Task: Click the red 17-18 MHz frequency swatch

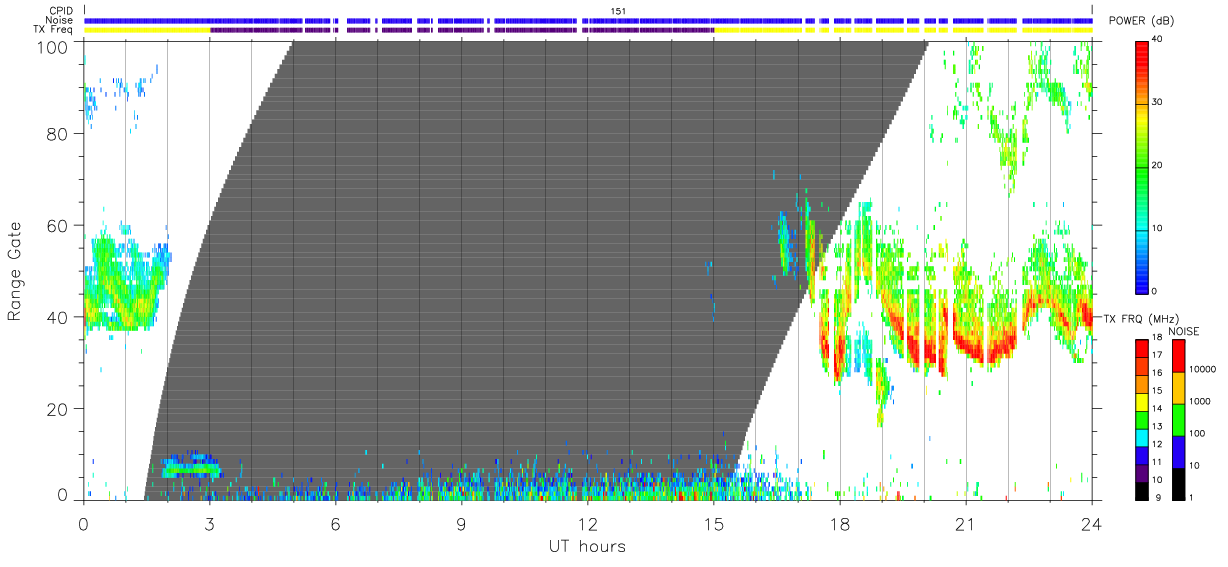Action: coord(1141,349)
